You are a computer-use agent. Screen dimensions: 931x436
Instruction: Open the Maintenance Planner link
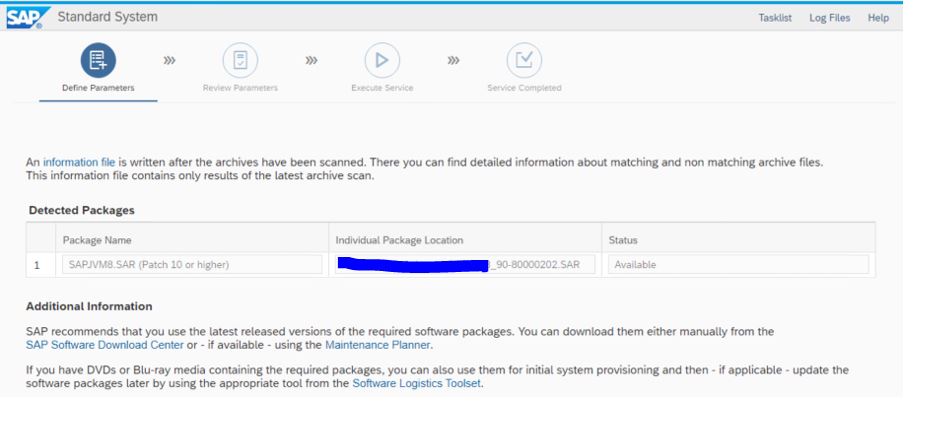pyautogui.click(x=377, y=345)
